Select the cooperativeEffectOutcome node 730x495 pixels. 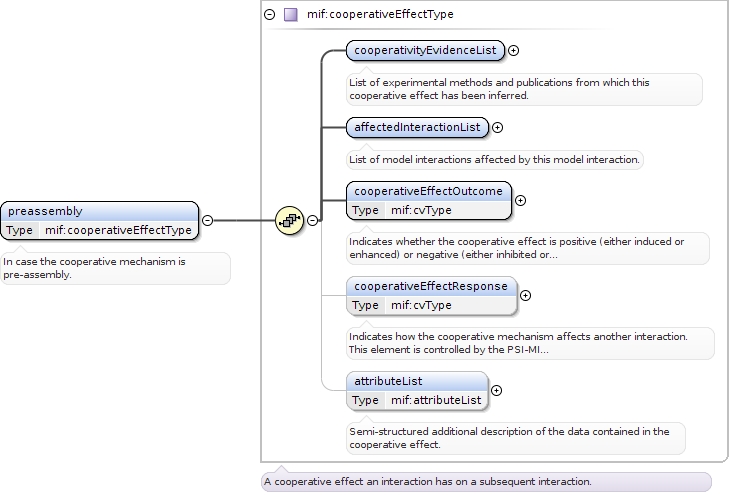pos(429,191)
